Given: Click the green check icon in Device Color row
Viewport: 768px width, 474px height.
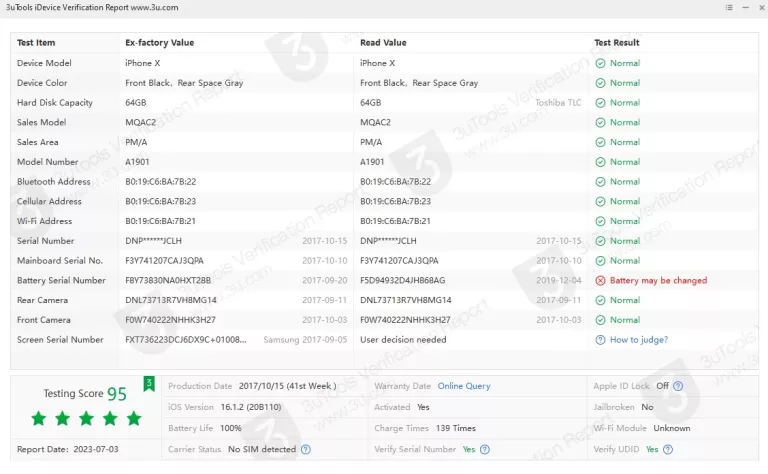Looking at the screenshot, I should point(600,83).
